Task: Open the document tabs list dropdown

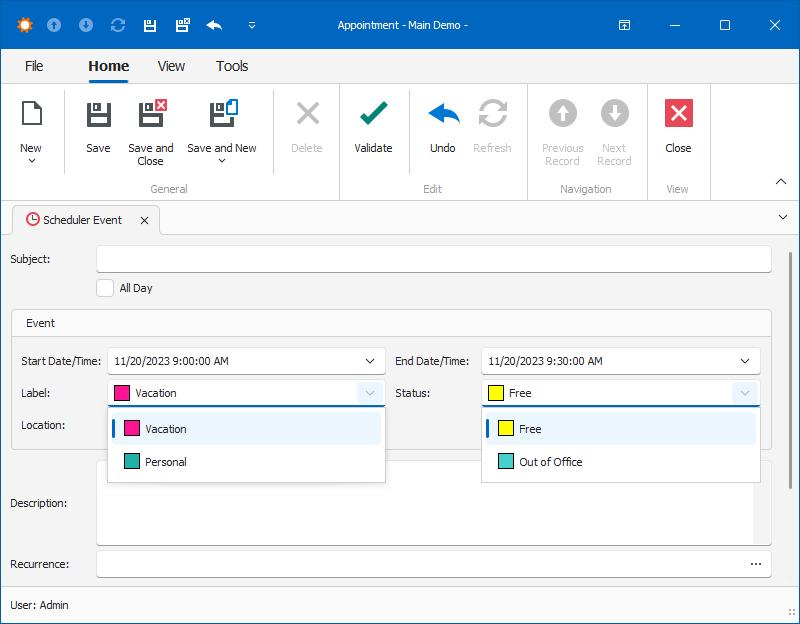Action: click(783, 217)
